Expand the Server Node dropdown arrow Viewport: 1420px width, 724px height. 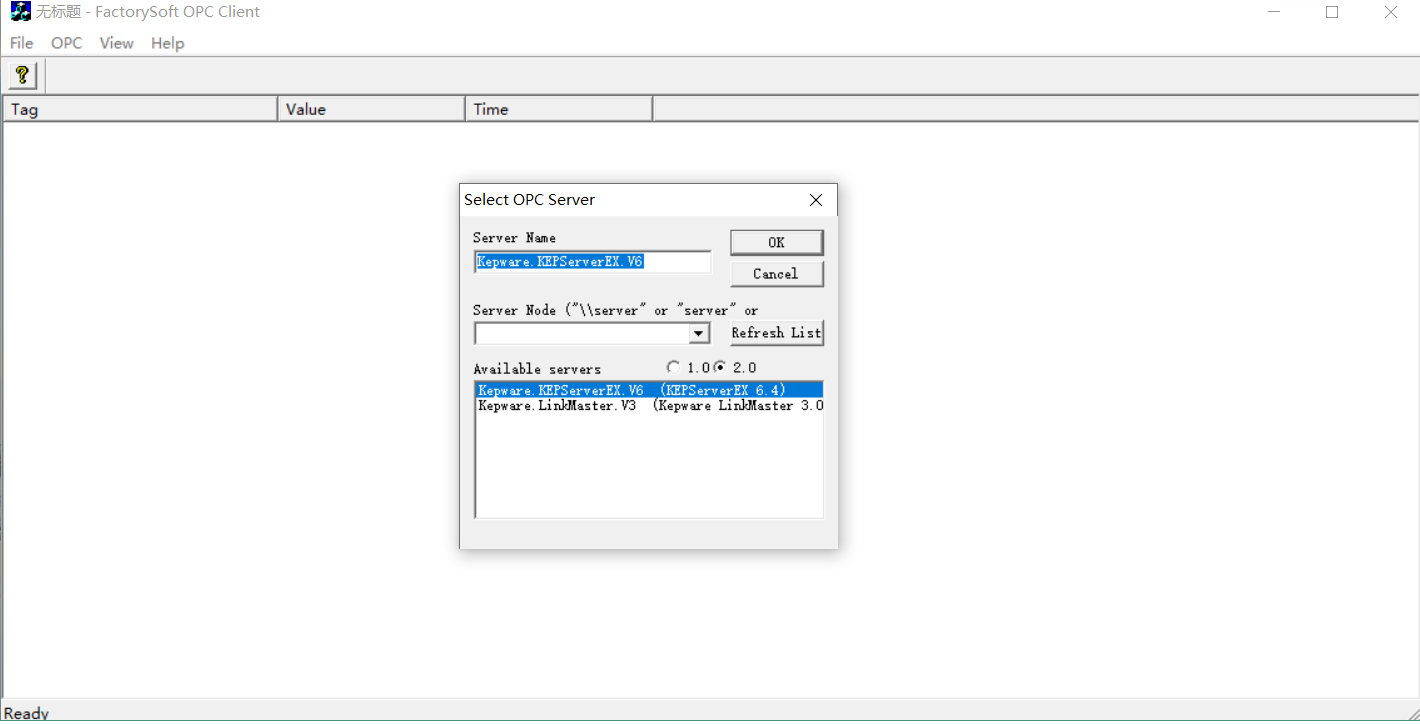click(x=699, y=333)
